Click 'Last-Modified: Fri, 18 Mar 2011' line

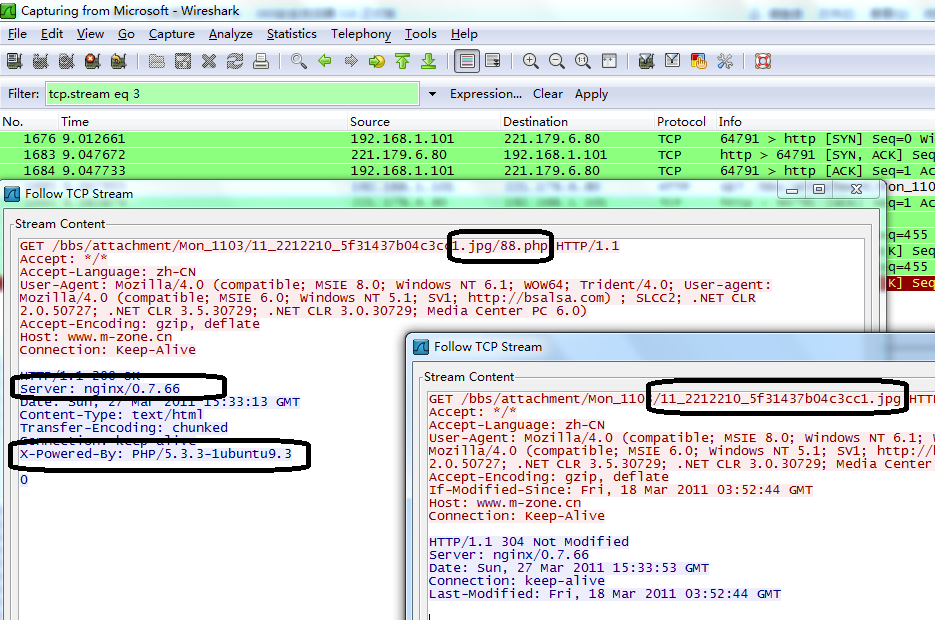[x=604, y=594]
